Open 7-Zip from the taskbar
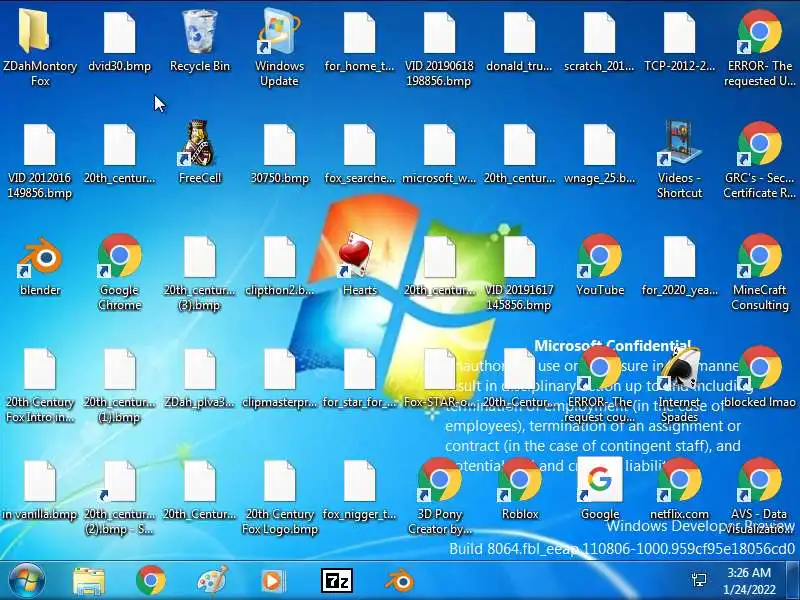Image resolution: width=800 pixels, height=600 pixels. click(337, 581)
